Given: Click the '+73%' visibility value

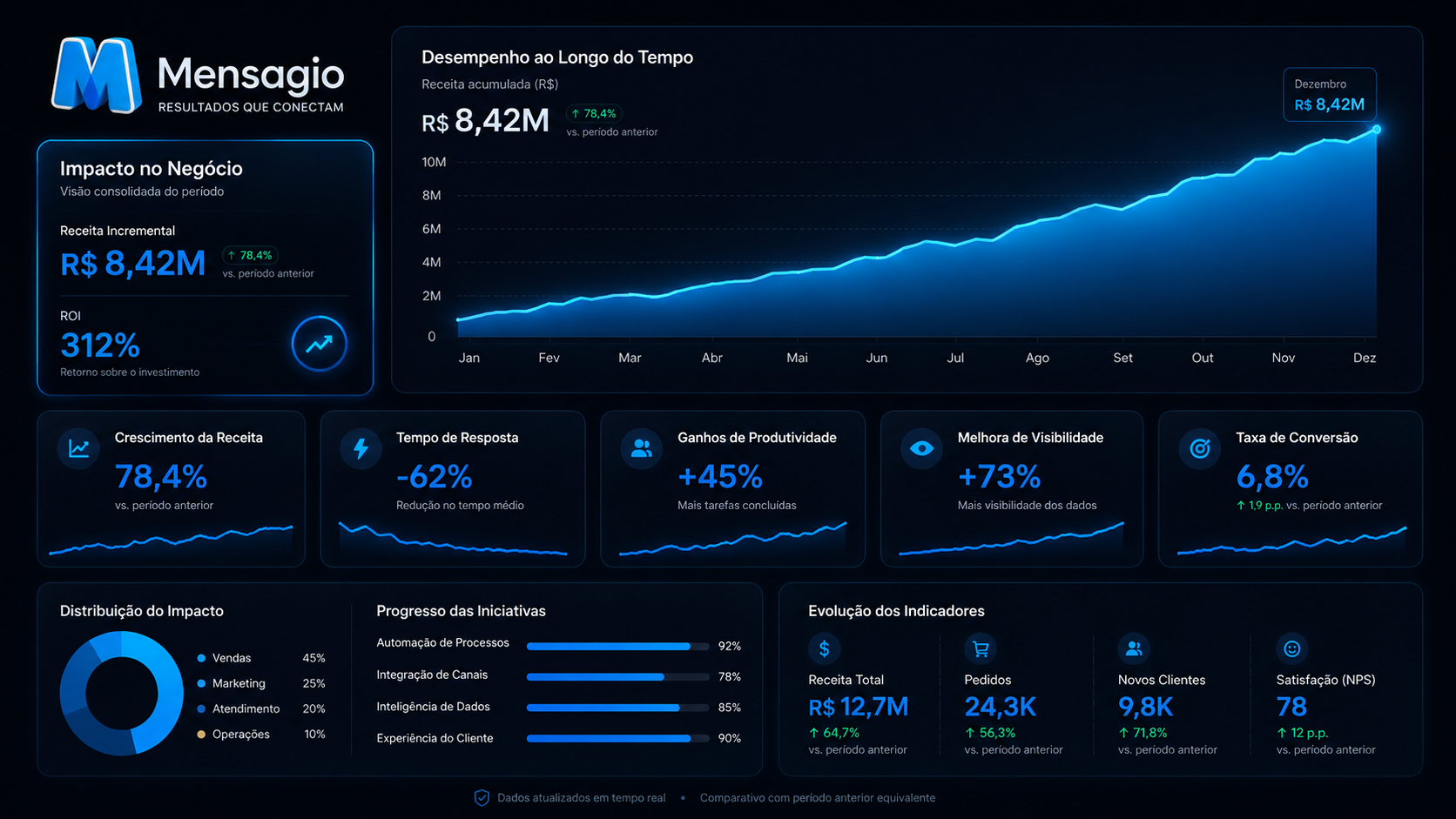Looking at the screenshot, I should tap(1000, 477).
